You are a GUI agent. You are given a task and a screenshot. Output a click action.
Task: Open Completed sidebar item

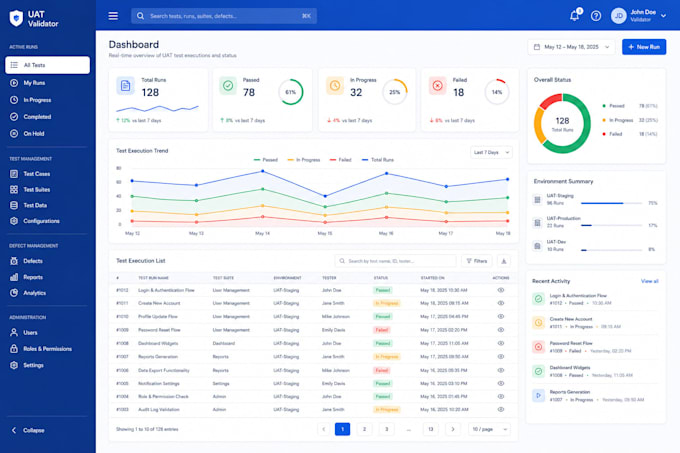[x=48, y=117]
